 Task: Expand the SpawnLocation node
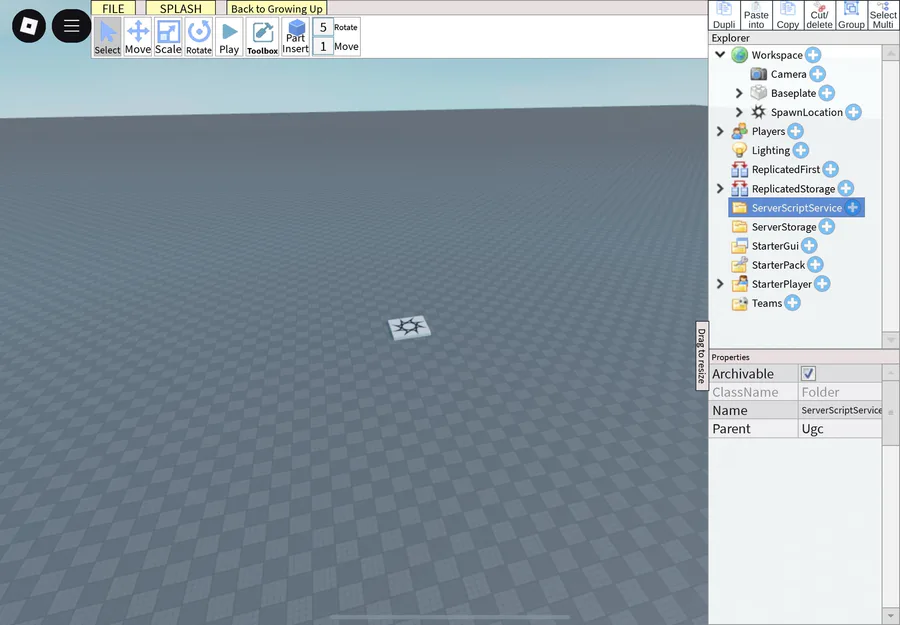[739, 112]
